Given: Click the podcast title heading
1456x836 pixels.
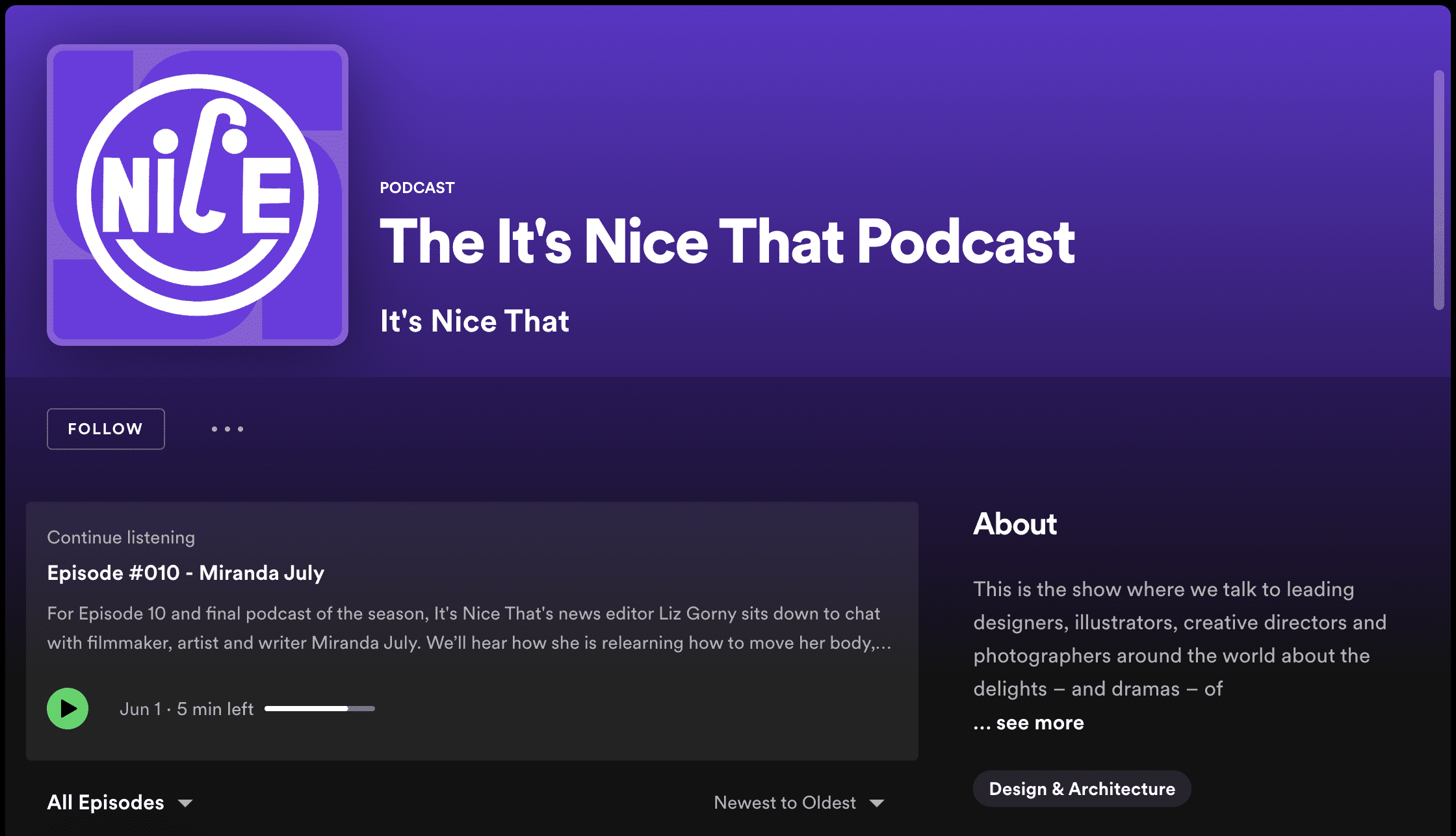Looking at the screenshot, I should pos(727,242).
